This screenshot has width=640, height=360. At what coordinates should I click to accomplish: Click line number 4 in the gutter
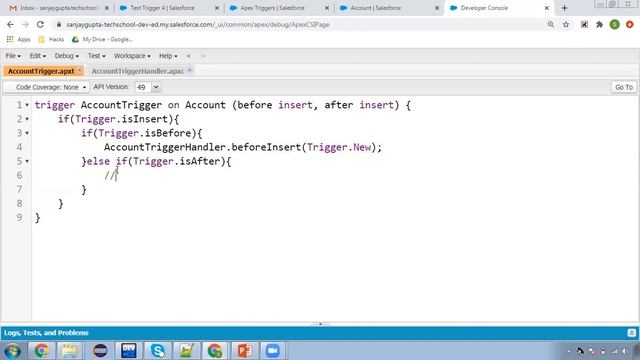coord(20,147)
